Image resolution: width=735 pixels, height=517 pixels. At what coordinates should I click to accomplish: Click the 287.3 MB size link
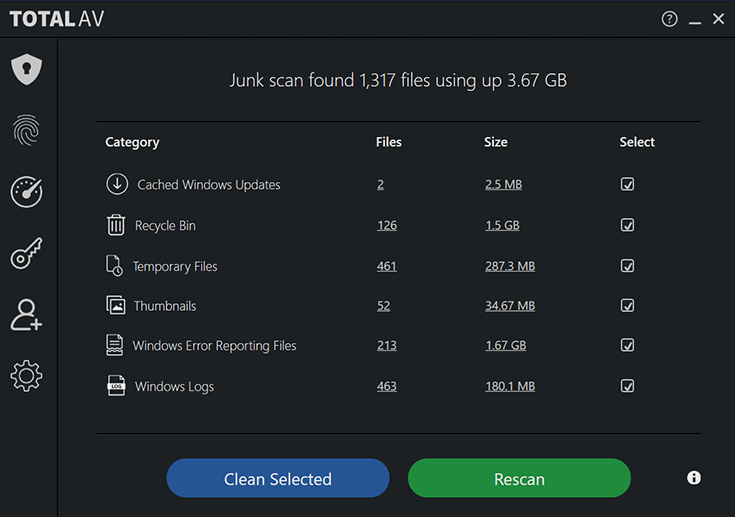tap(510, 266)
